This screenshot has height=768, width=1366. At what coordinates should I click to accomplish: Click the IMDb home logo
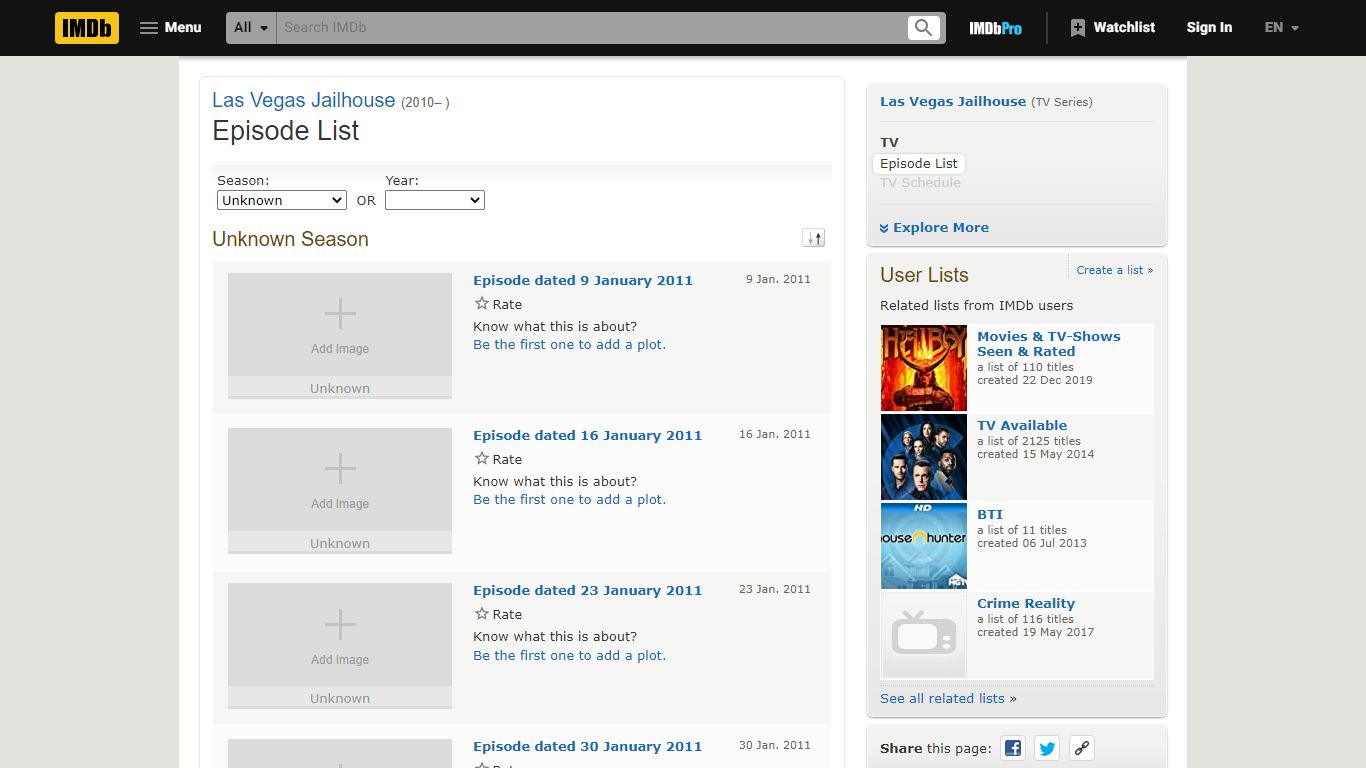click(87, 28)
